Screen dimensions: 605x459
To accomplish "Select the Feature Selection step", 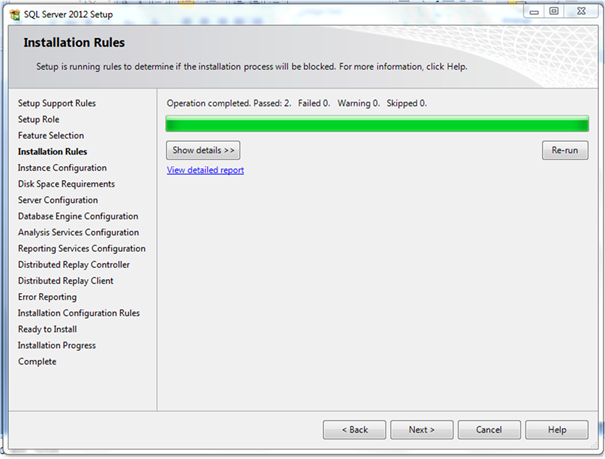I will [x=51, y=136].
